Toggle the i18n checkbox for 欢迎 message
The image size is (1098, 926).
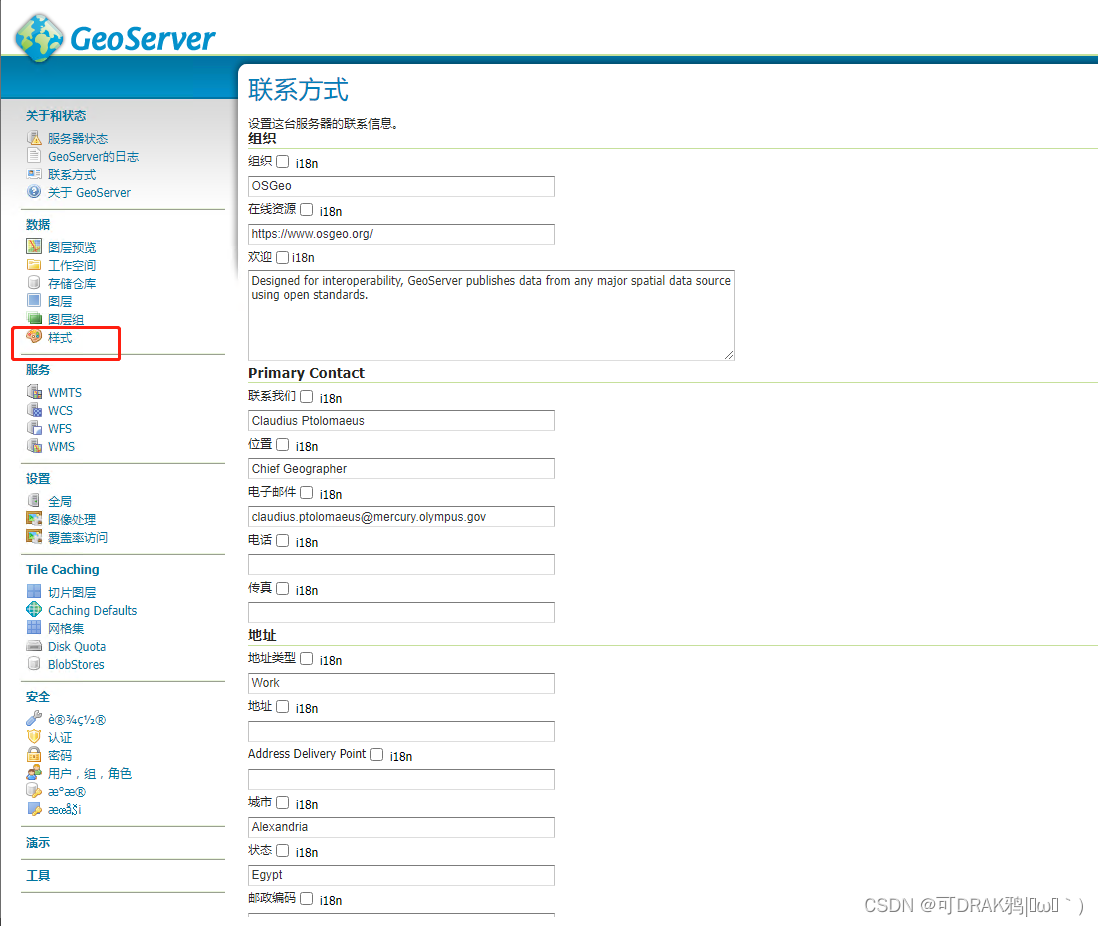pos(282,257)
